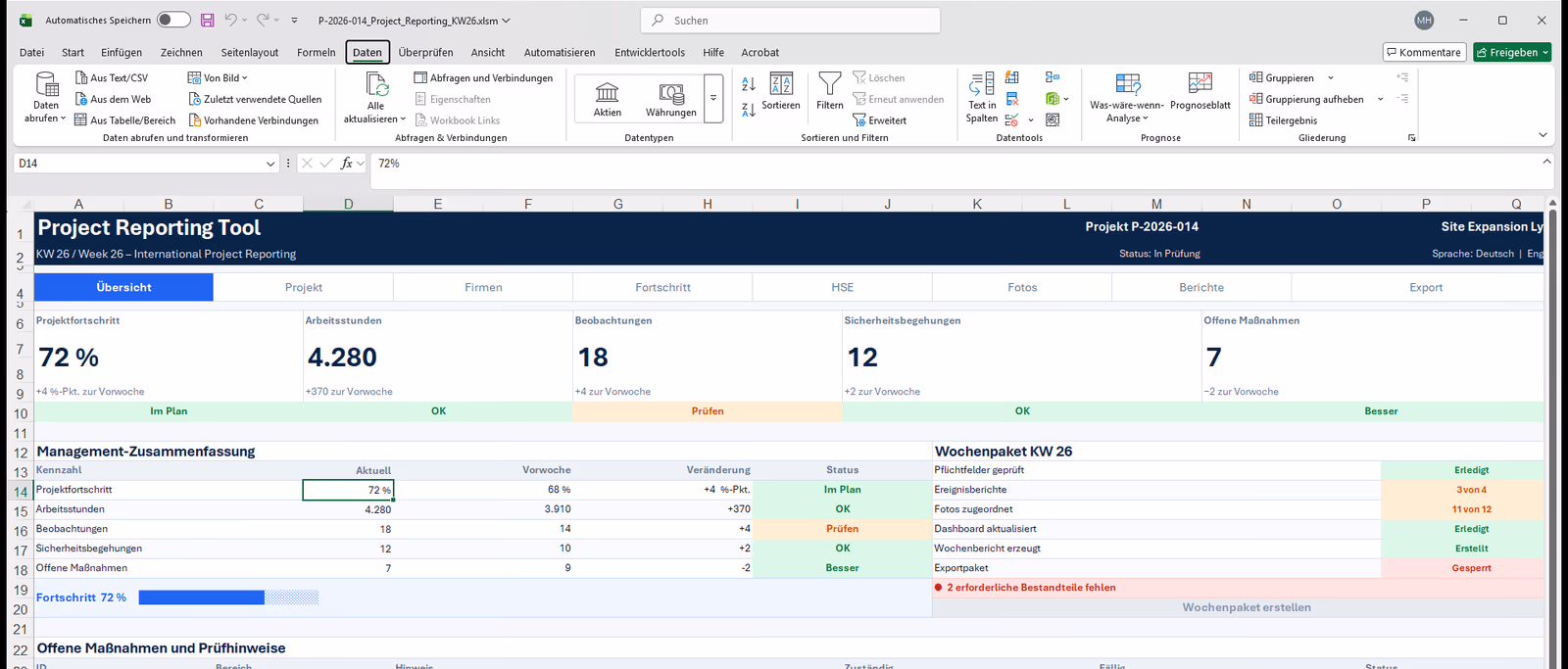Sort ascending with the A-Z icon

pos(749,85)
